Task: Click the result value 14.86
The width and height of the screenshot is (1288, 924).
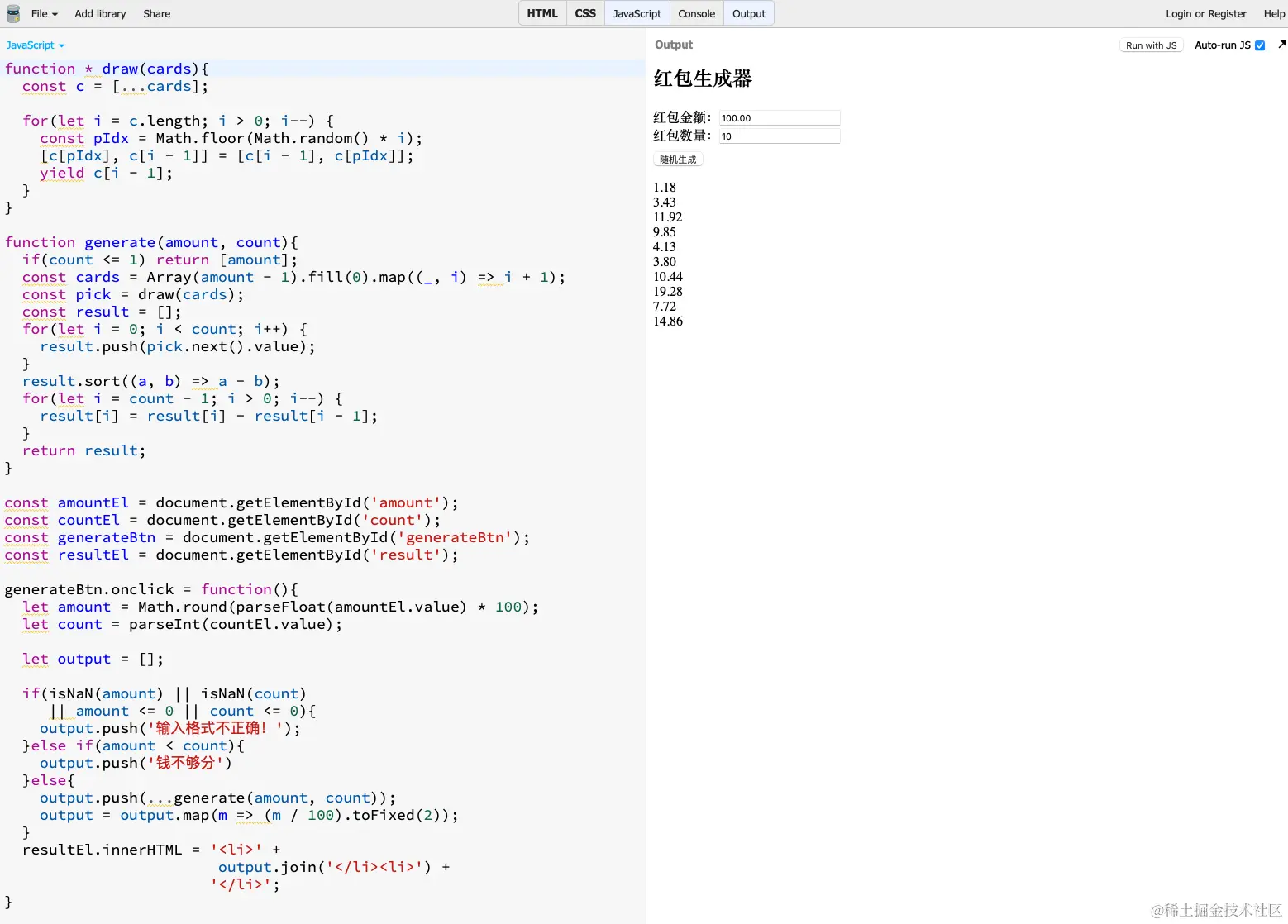Action: click(x=668, y=321)
